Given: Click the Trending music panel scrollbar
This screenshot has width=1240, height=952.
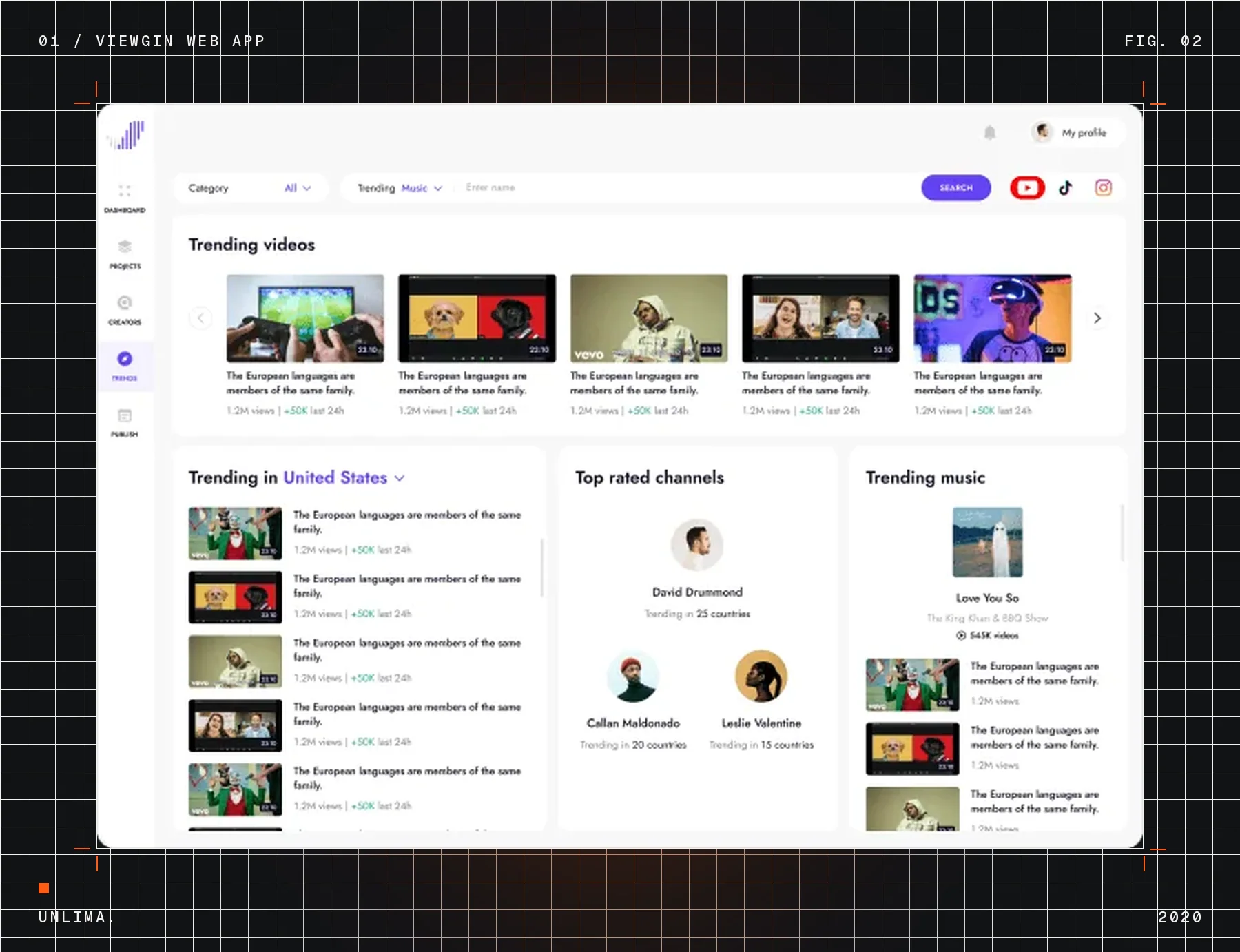Looking at the screenshot, I should pos(1122,532).
